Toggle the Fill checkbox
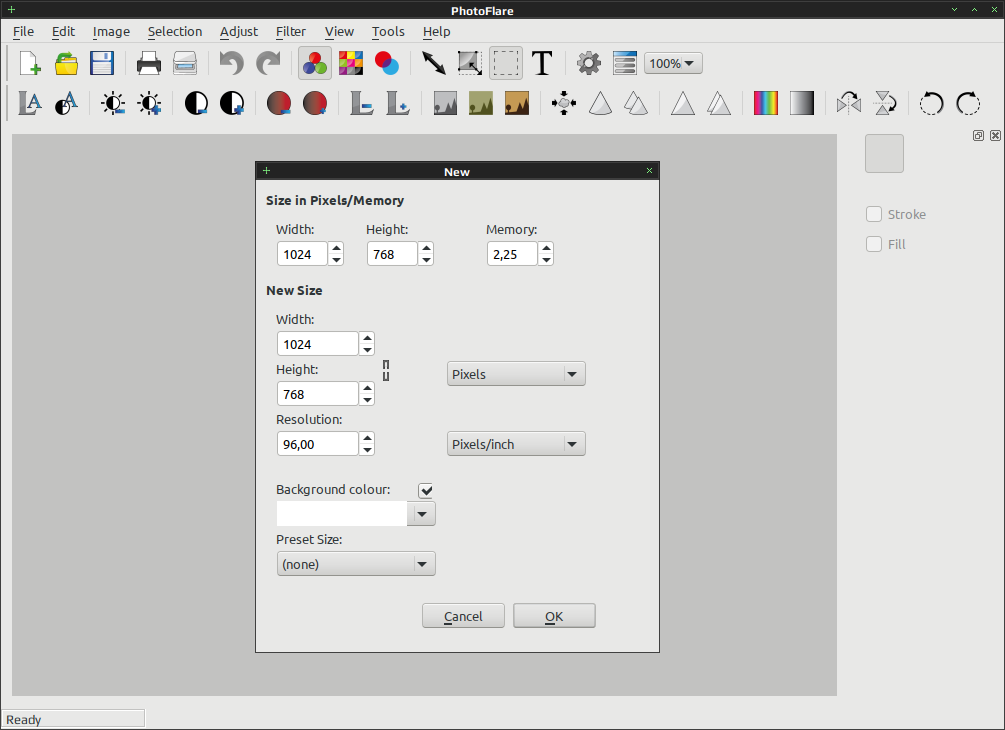 (x=874, y=244)
